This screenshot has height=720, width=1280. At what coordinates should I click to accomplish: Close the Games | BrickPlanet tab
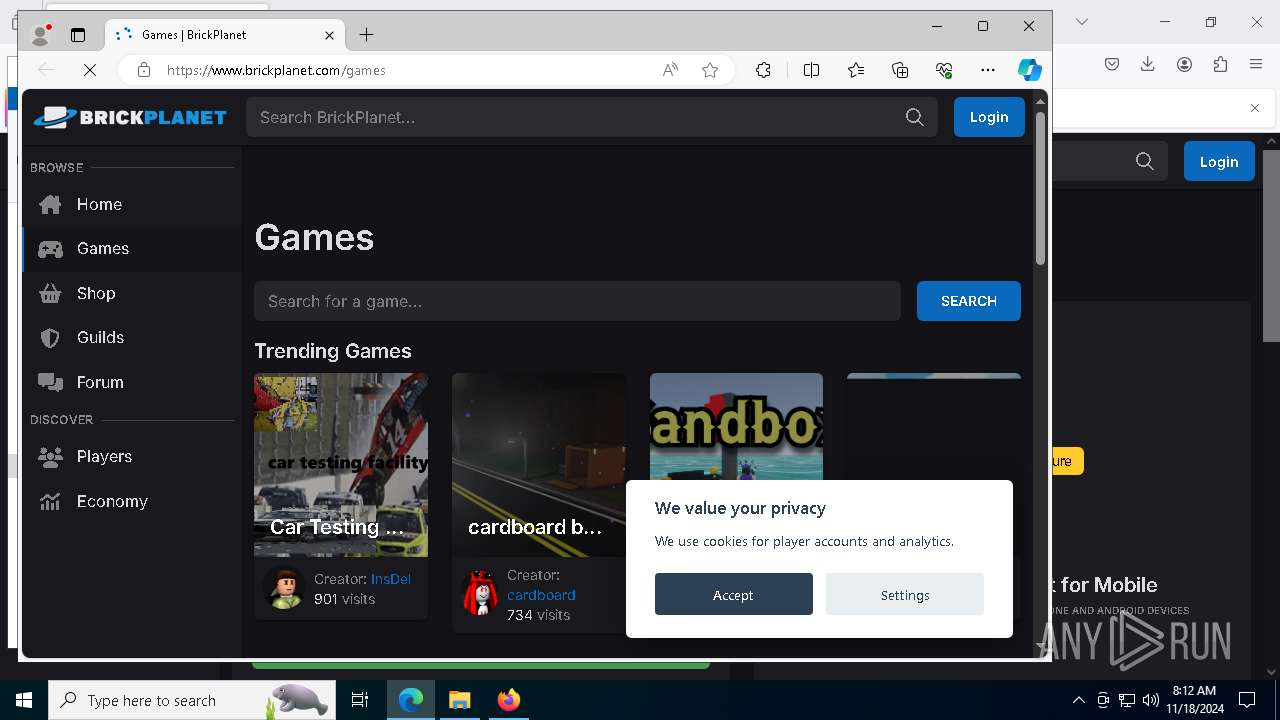330,35
